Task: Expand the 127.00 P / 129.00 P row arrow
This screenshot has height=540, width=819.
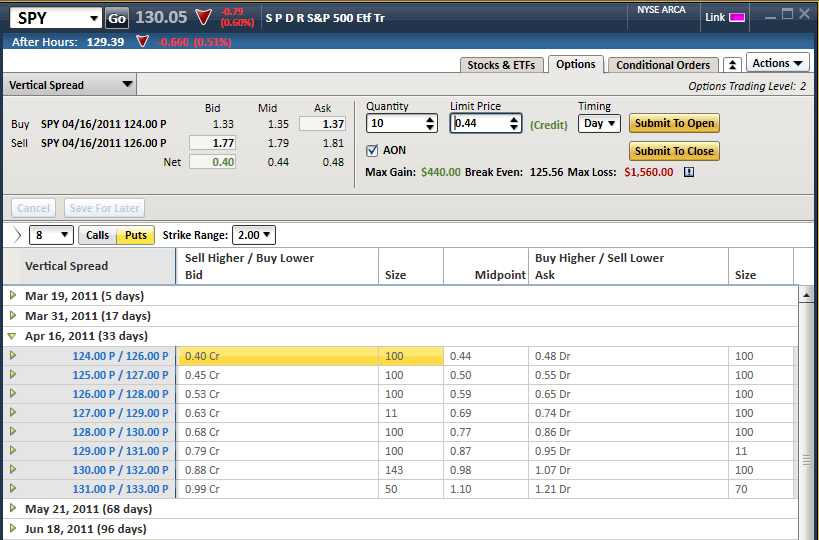Action: tap(13, 412)
